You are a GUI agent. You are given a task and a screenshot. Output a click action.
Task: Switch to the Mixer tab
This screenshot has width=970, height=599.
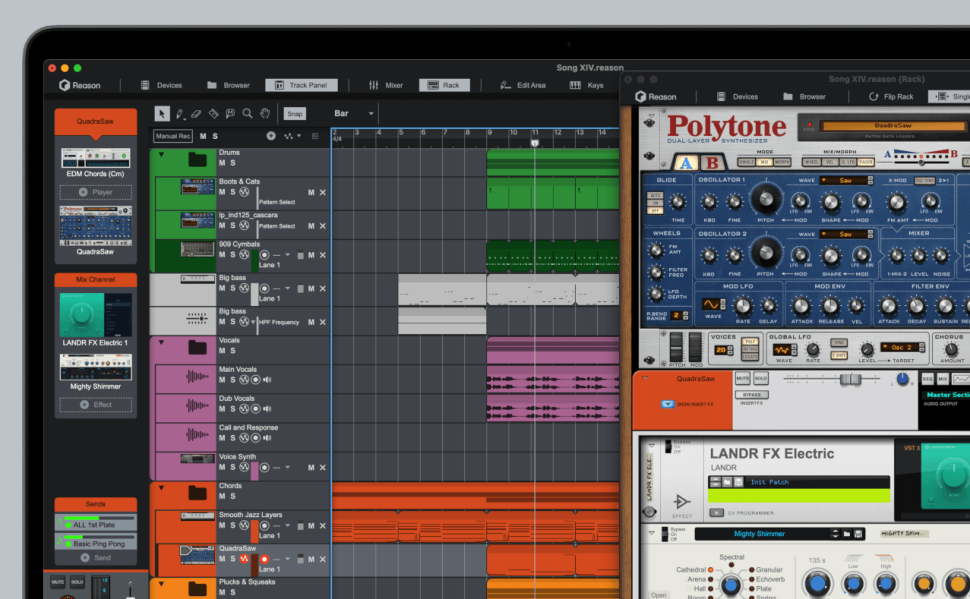pos(385,85)
